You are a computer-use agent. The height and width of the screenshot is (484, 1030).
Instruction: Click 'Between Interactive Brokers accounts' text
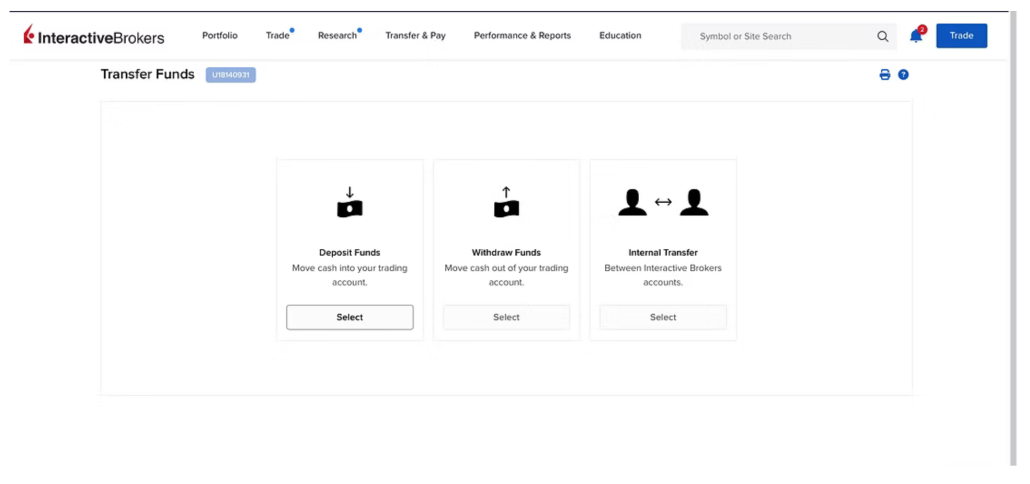663,275
